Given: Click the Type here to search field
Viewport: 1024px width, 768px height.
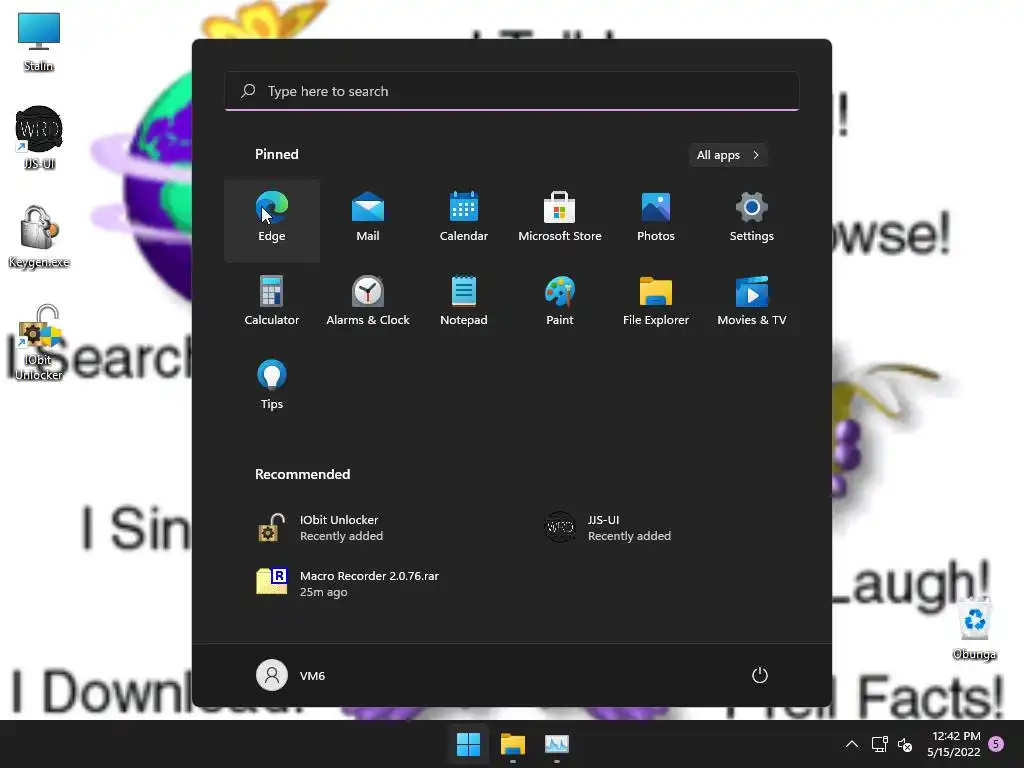Looking at the screenshot, I should [512, 91].
